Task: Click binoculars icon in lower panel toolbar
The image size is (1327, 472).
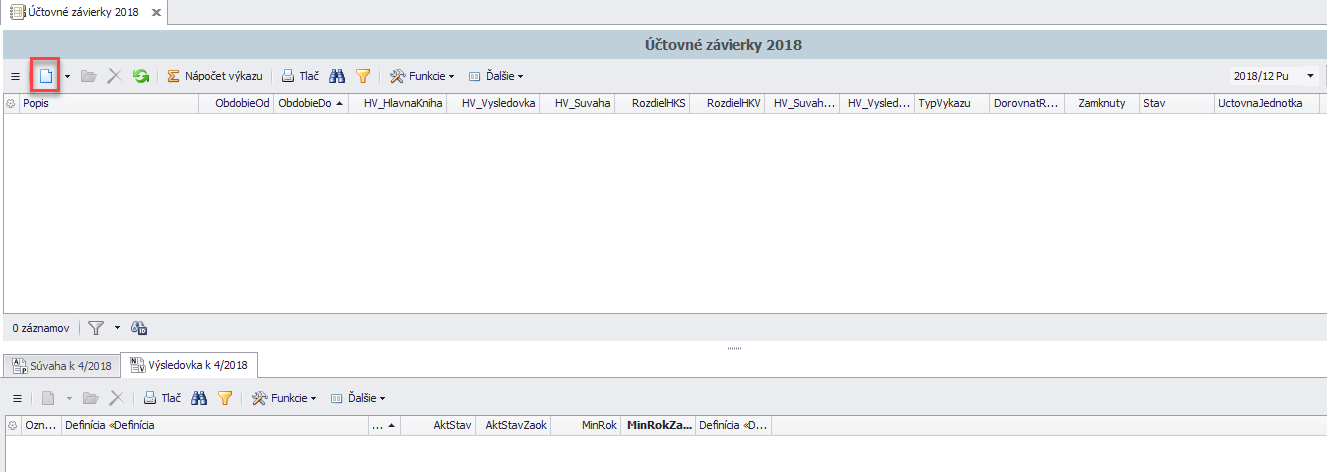Action: [200, 398]
